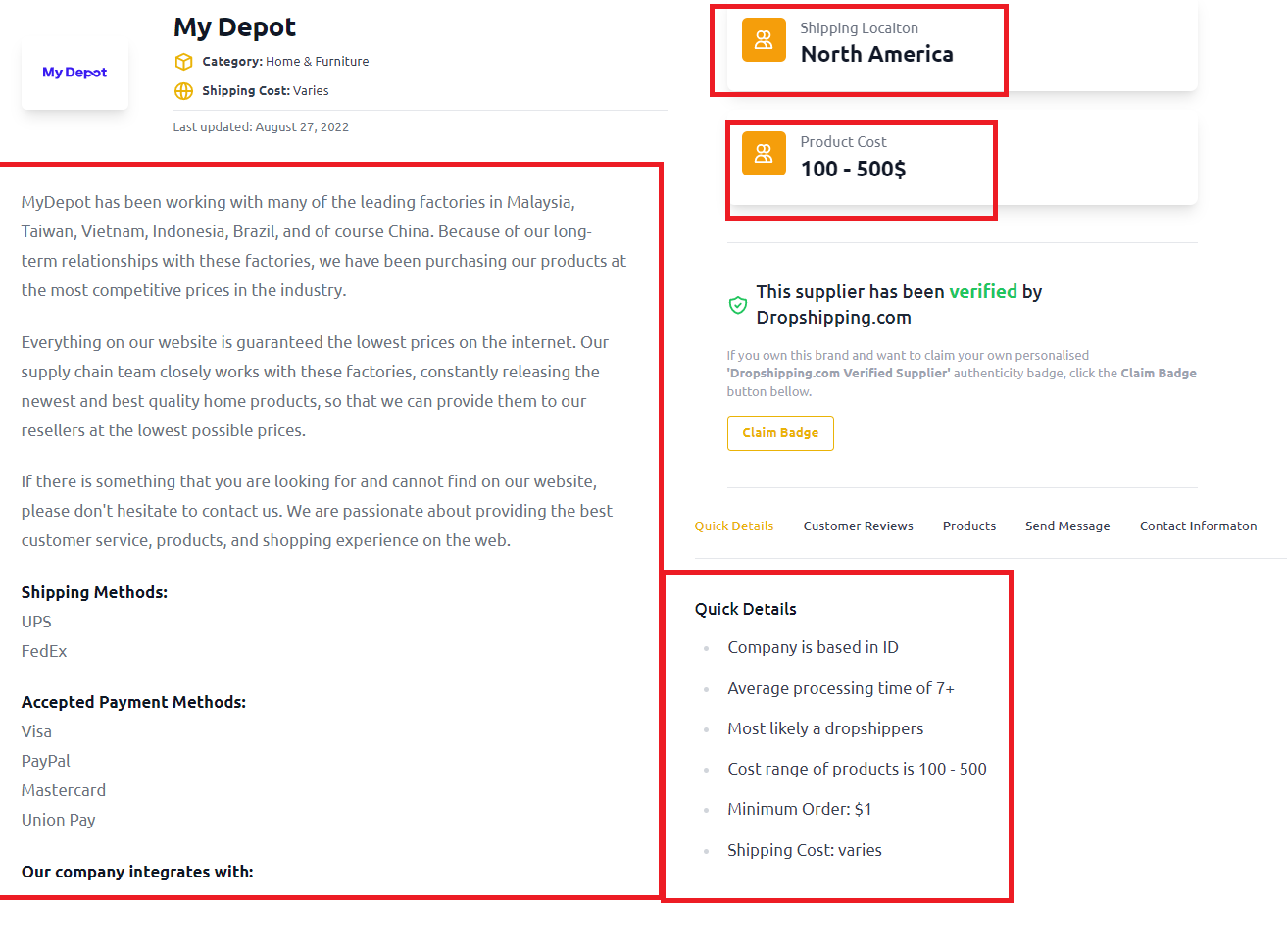Image resolution: width=1287 pixels, height=952 pixels.
Task: Click Average processing time of 7+ item
Action: click(x=841, y=688)
